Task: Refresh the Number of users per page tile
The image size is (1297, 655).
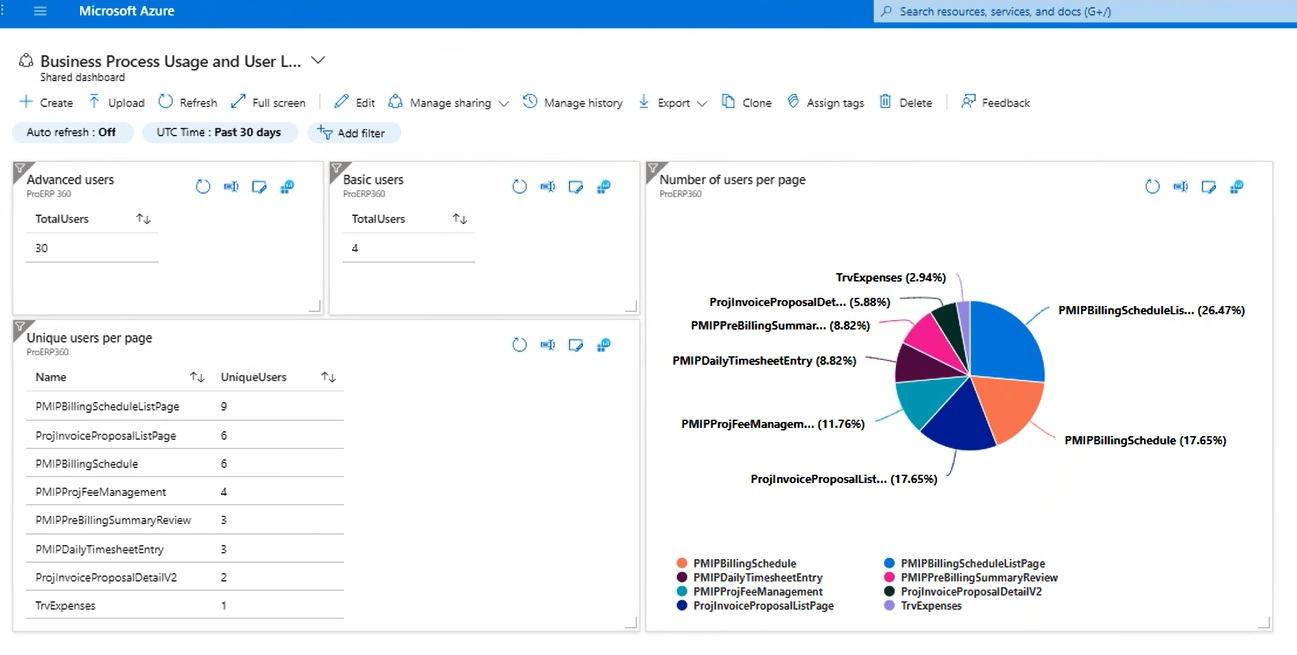Action: pos(1152,187)
